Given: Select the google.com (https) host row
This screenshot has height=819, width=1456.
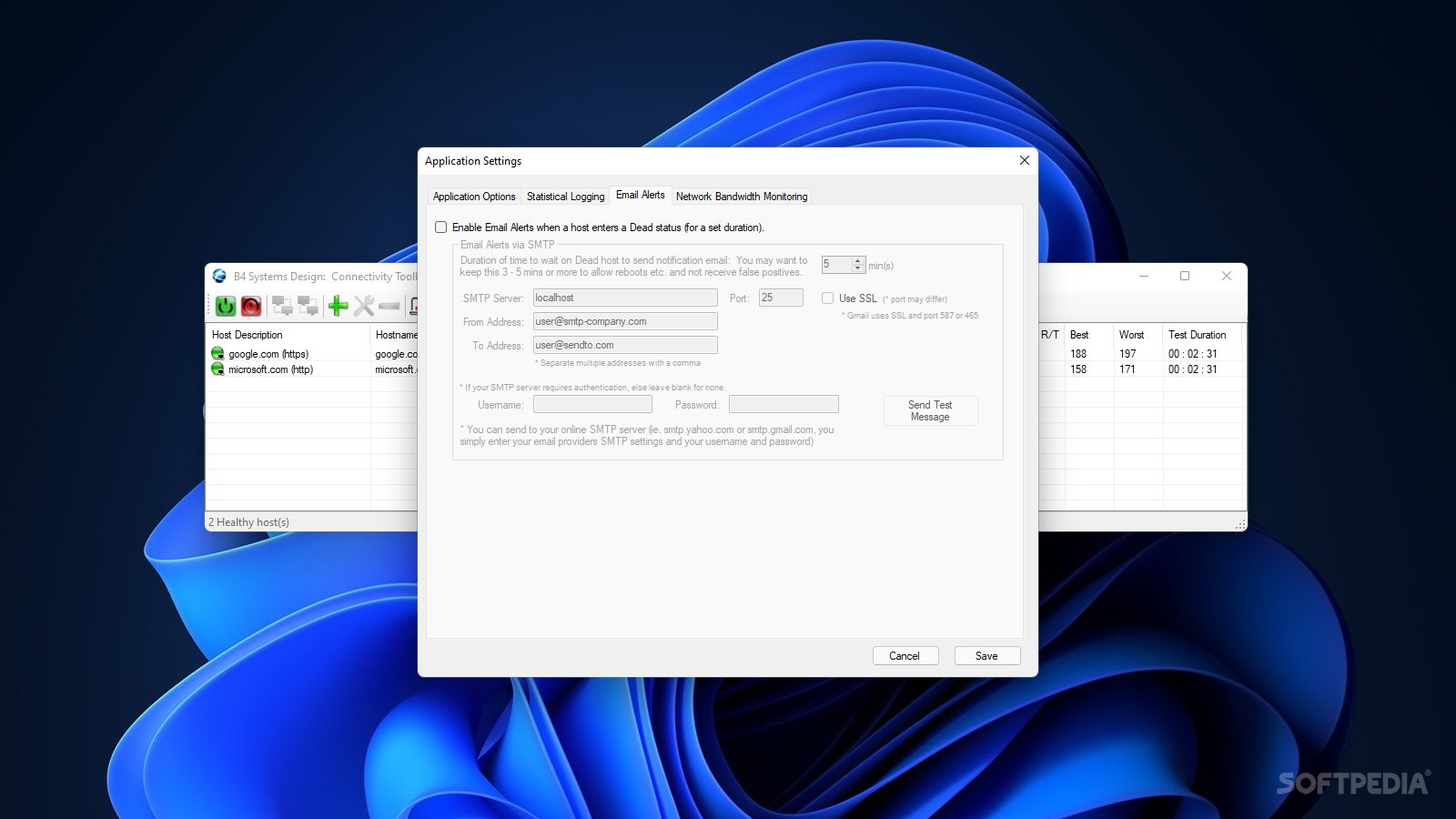Looking at the screenshot, I should [313, 354].
